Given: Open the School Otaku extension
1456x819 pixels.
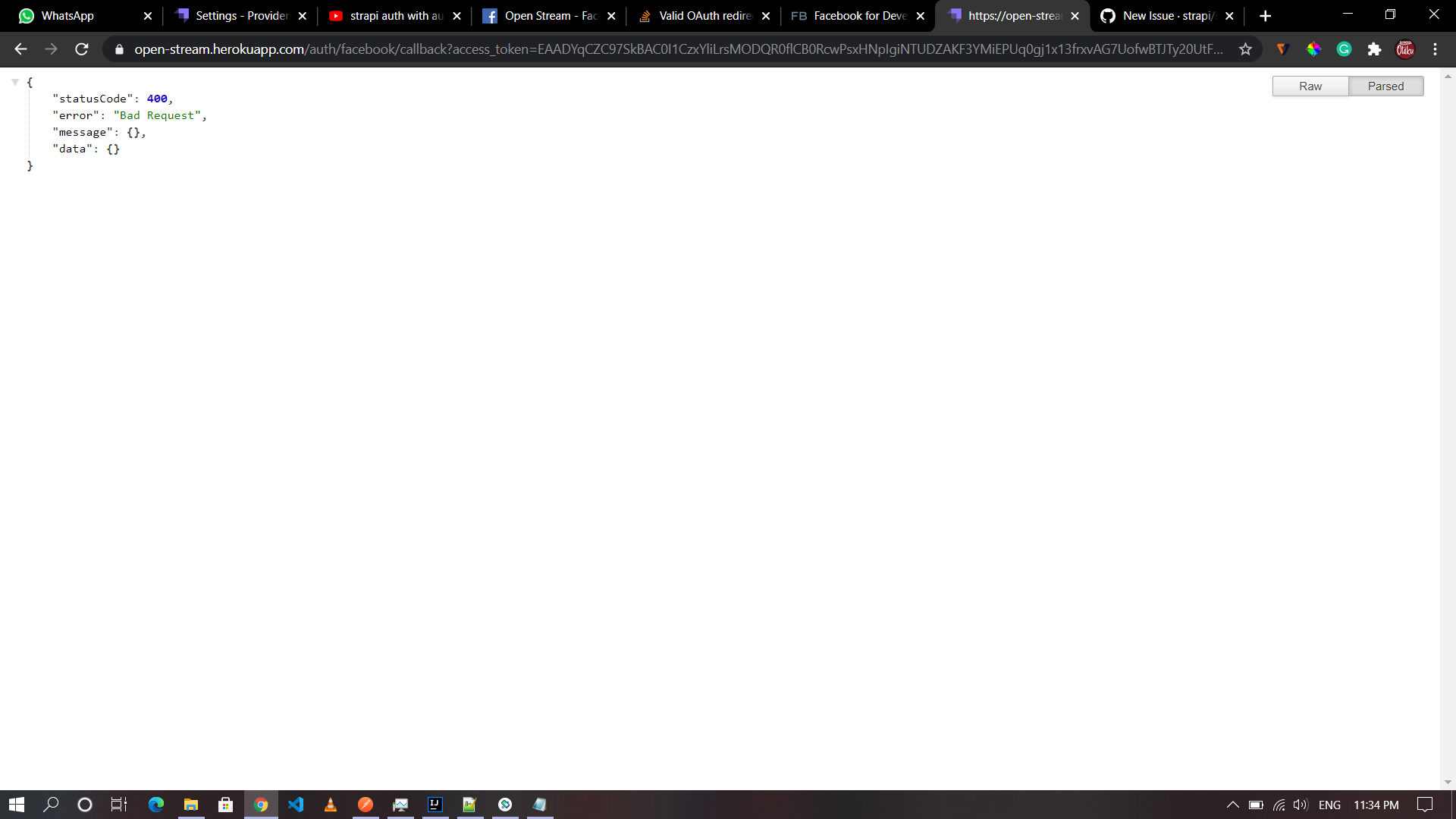Looking at the screenshot, I should (x=1405, y=49).
